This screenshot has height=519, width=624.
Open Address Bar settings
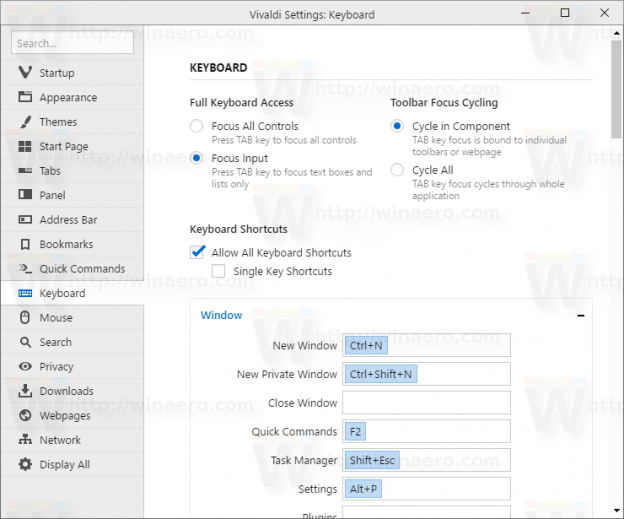(72, 219)
